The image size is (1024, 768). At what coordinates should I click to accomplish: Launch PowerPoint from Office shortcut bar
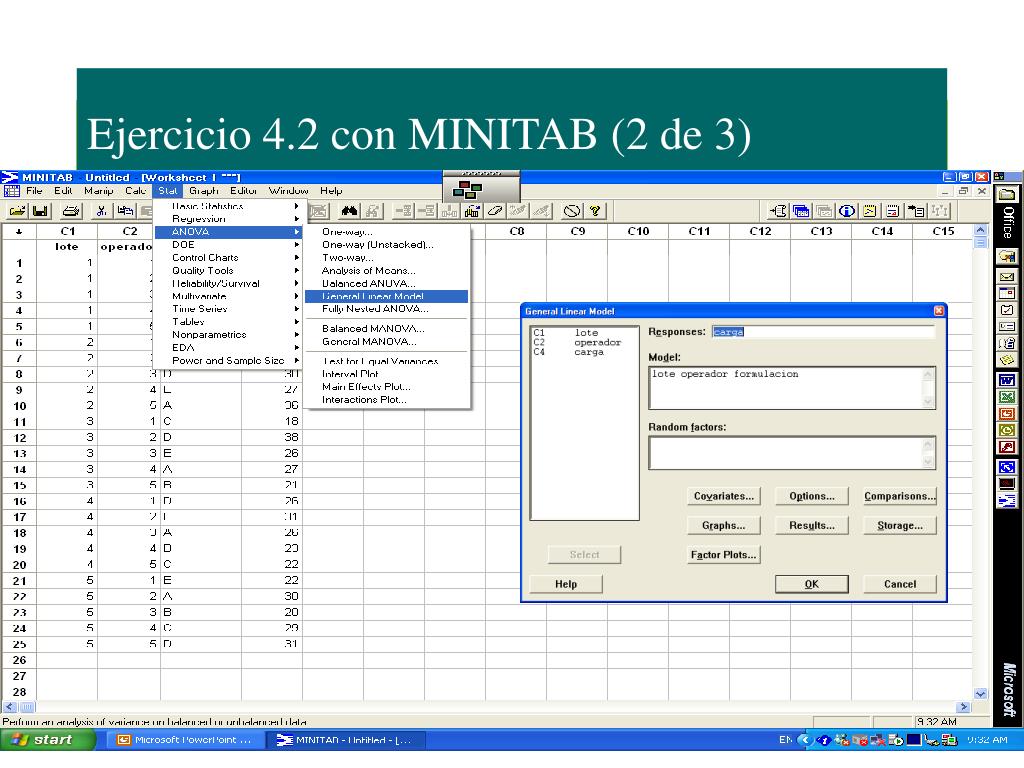click(1007, 414)
